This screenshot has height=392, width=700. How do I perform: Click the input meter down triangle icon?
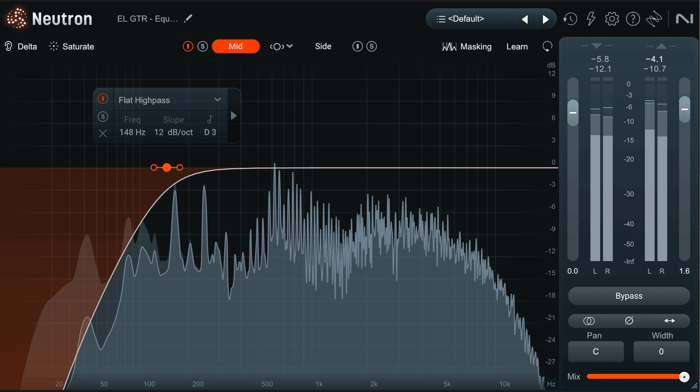click(x=596, y=46)
